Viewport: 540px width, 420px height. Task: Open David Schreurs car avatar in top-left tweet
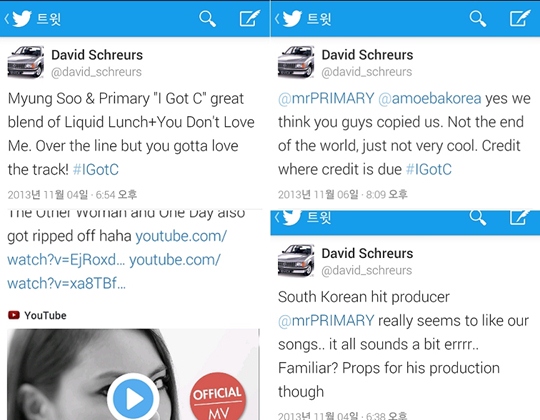click(26, 62)
